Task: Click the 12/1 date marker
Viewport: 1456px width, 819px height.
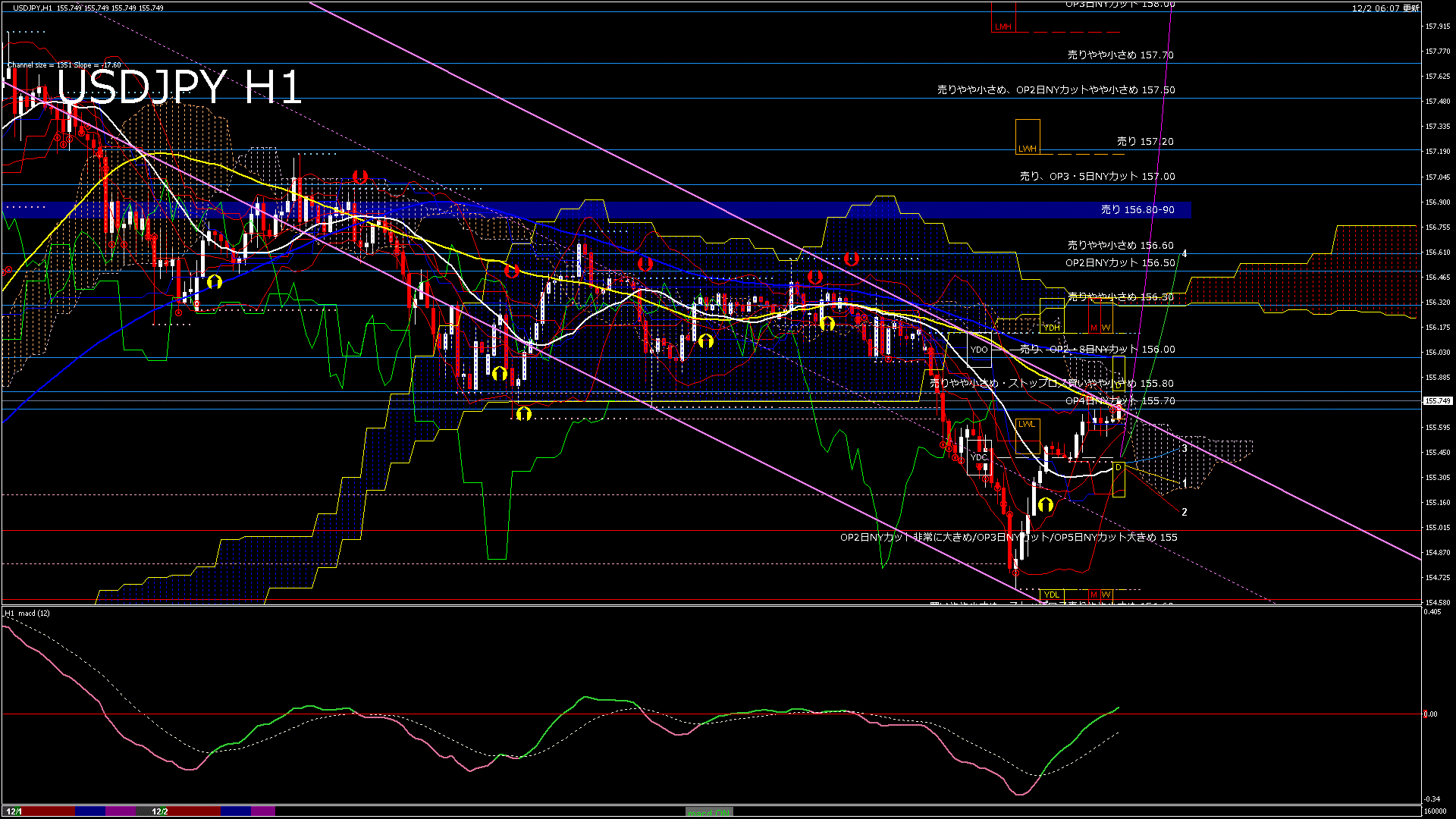Action: pos(14,811)
